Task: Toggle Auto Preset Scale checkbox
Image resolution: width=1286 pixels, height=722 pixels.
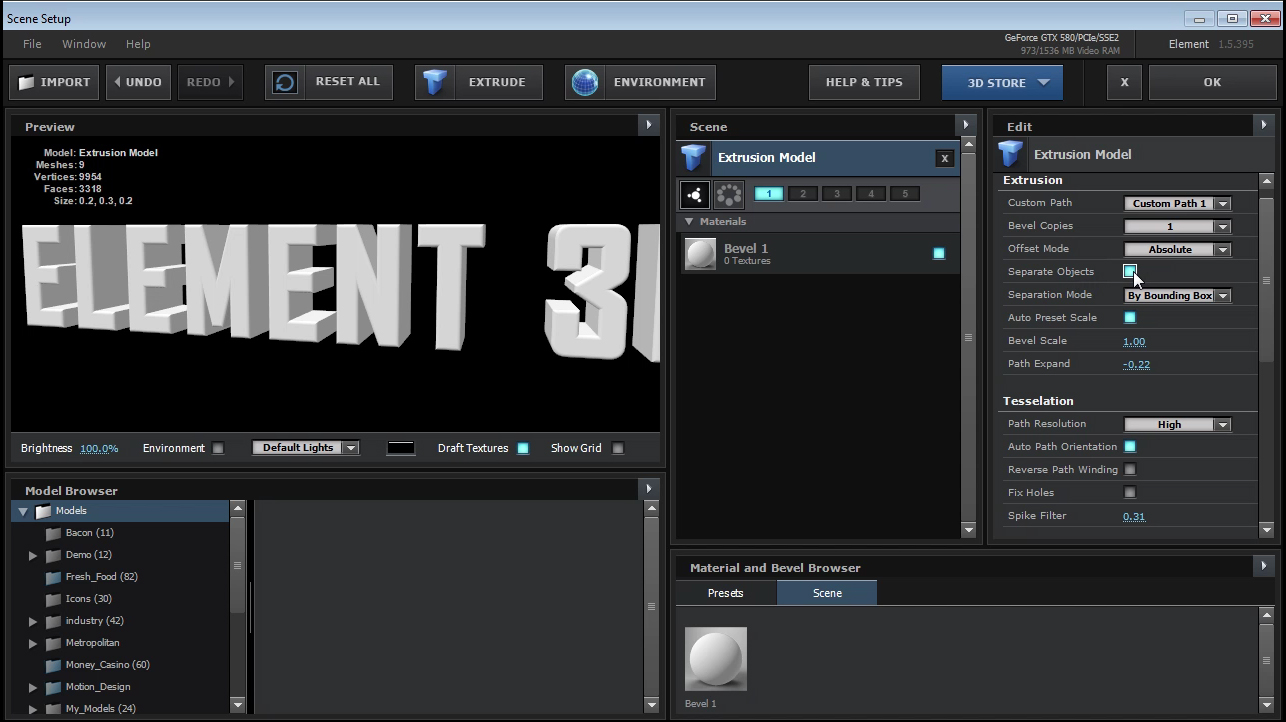Action: coord(1130,318)
